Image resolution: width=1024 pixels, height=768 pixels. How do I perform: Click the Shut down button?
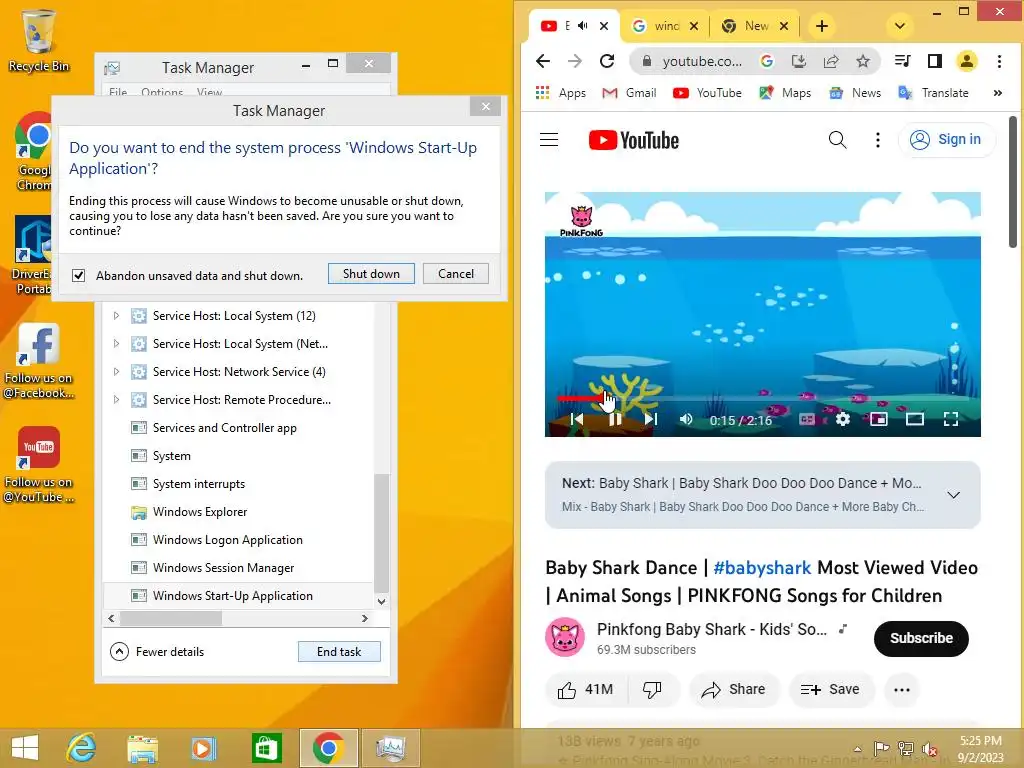pos(371,274)
